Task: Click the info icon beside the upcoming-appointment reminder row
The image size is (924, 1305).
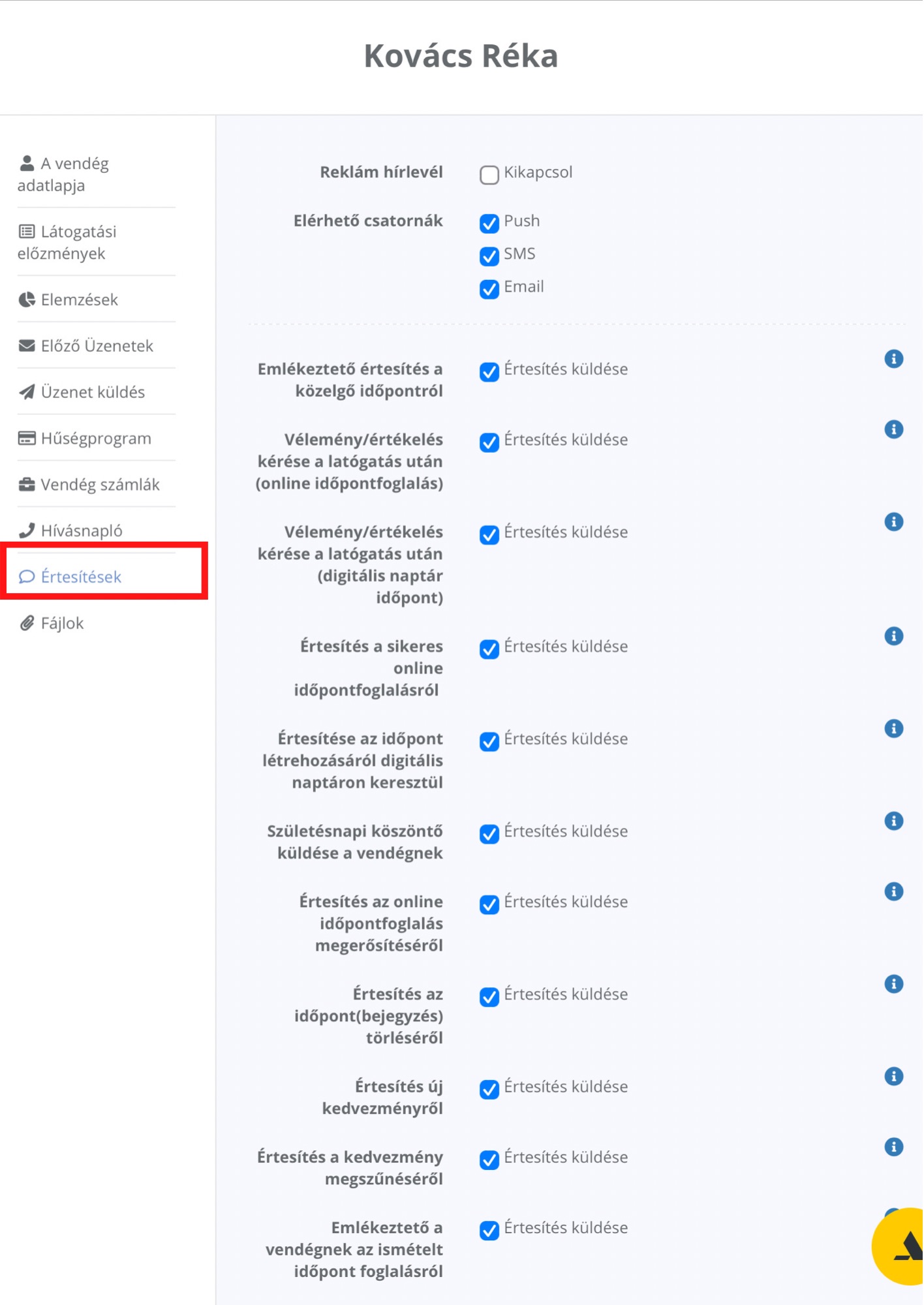Action: pos(893,359)
